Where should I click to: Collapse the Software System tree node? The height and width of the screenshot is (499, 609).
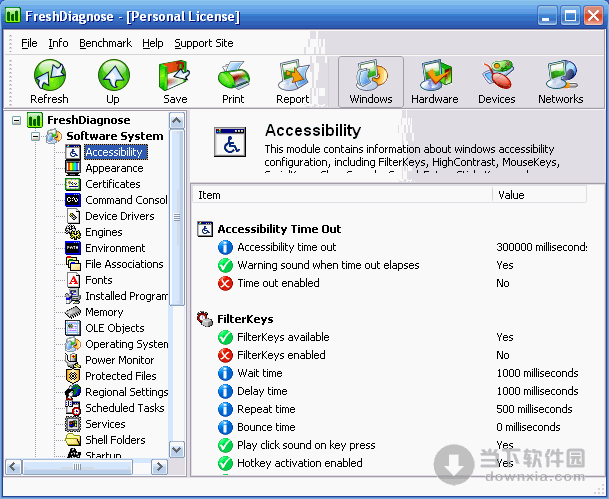pos(35,136)
